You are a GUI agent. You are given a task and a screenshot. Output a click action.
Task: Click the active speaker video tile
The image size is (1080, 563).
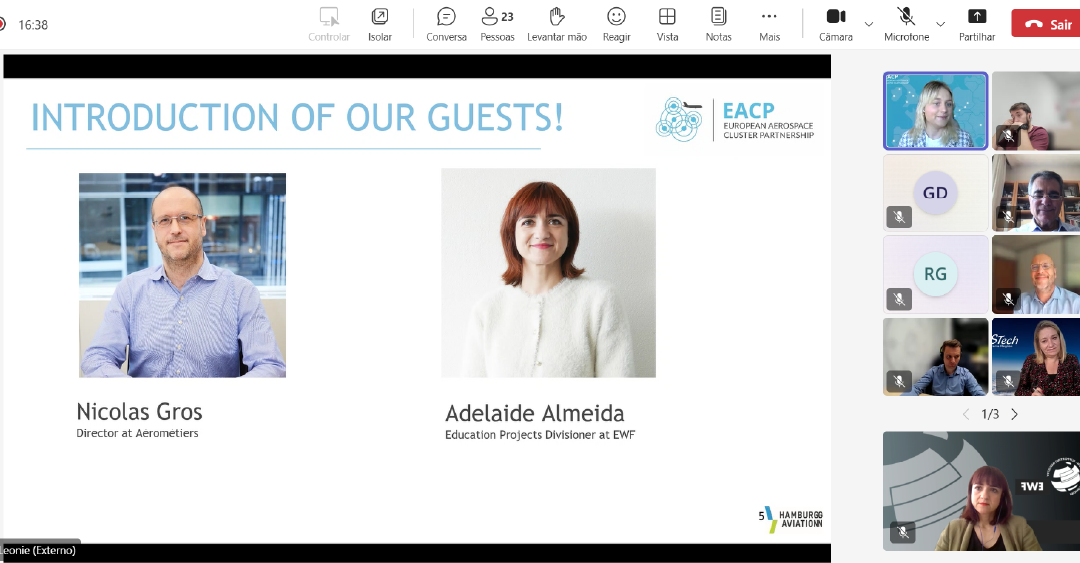[935, 110]
